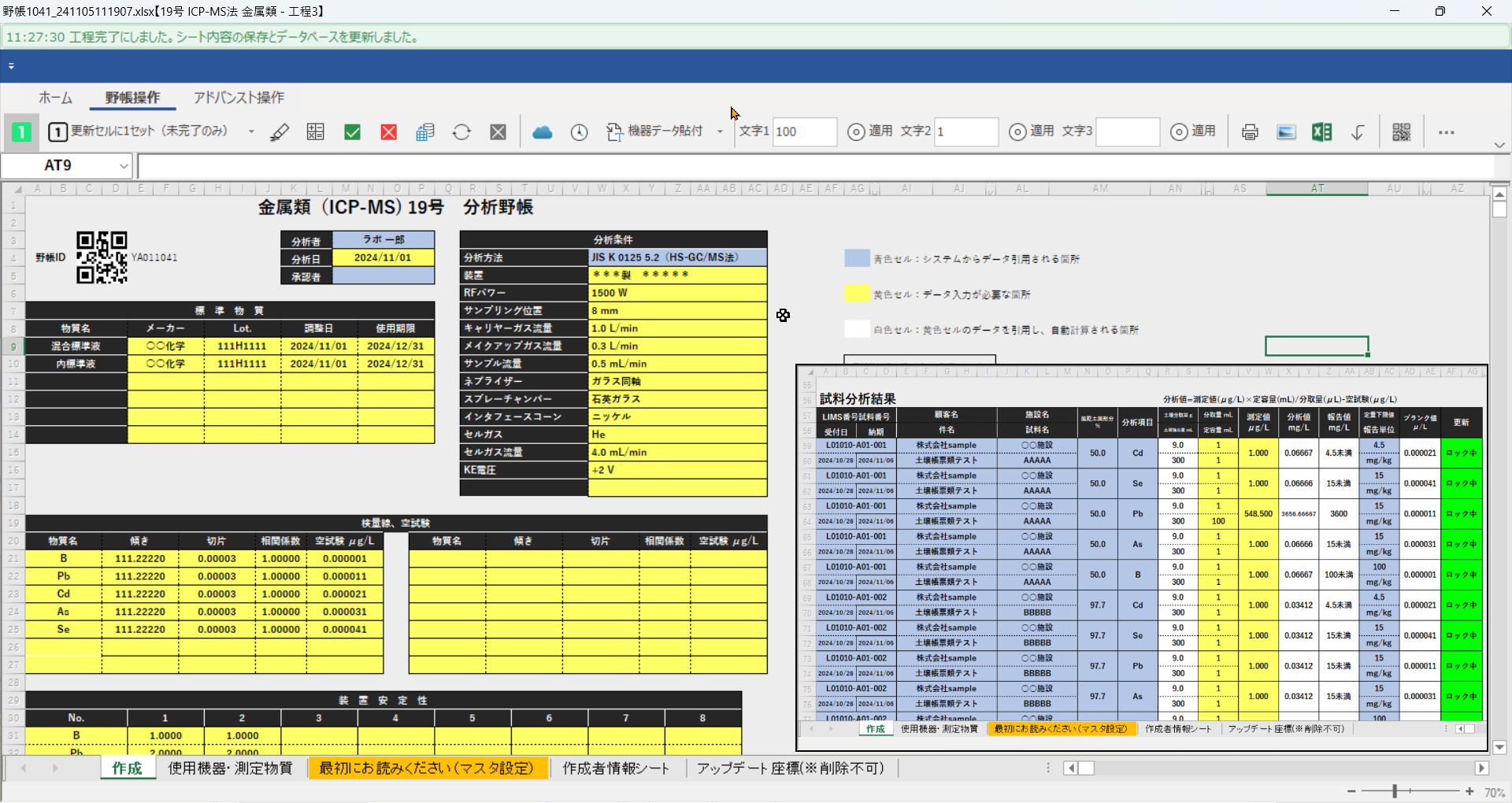Click the QR code toolbar icon
This screenshot has height=803, width=1512.
point(1401,132)
